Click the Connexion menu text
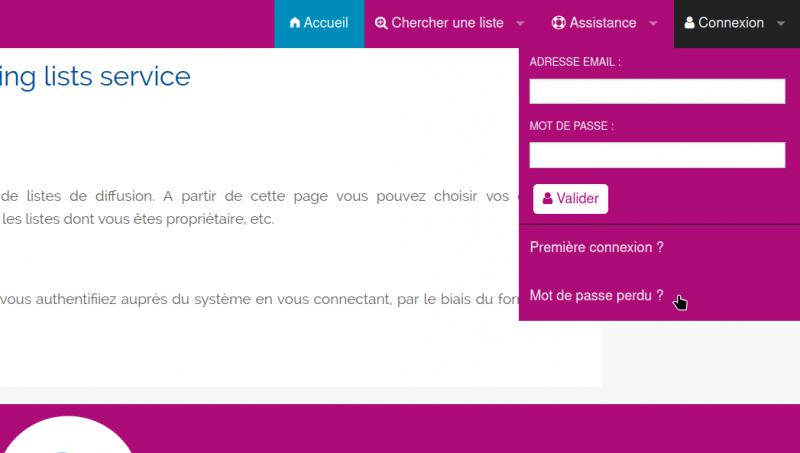The width and height of the screenshot is (800, 453). pyautogui.click(x=731, y=23)
